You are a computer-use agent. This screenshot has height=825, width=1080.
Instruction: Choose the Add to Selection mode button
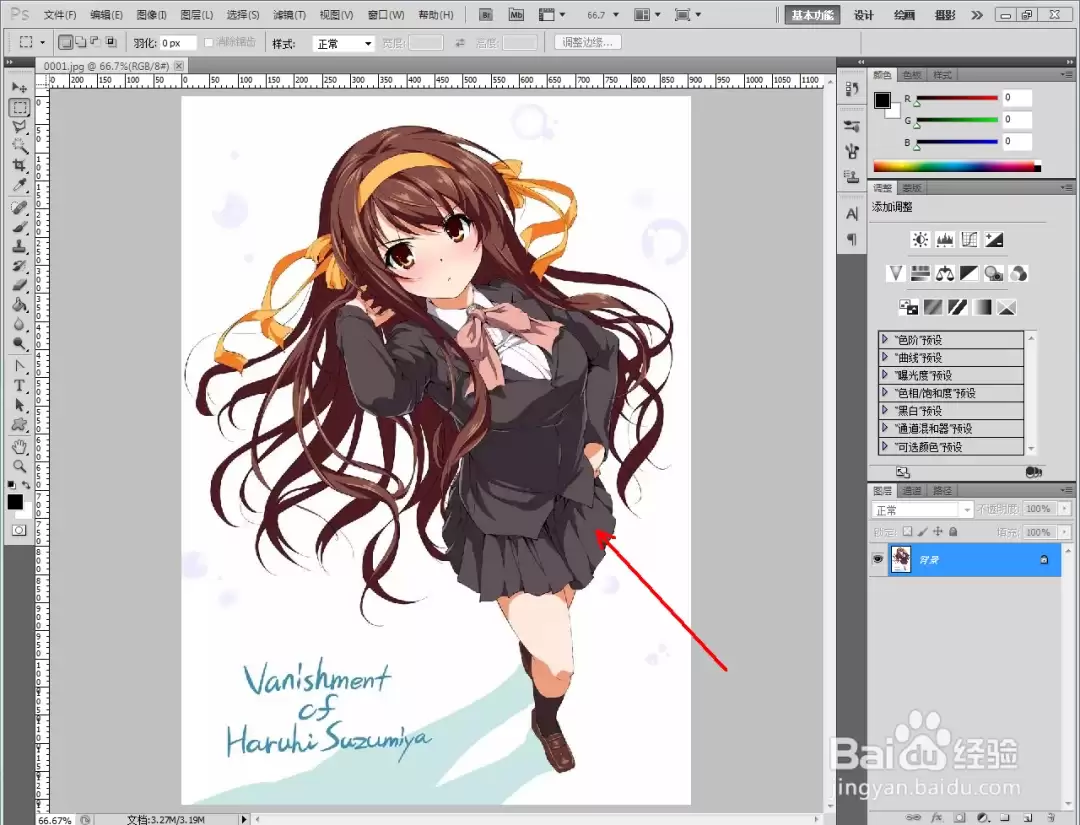point(81,43)
